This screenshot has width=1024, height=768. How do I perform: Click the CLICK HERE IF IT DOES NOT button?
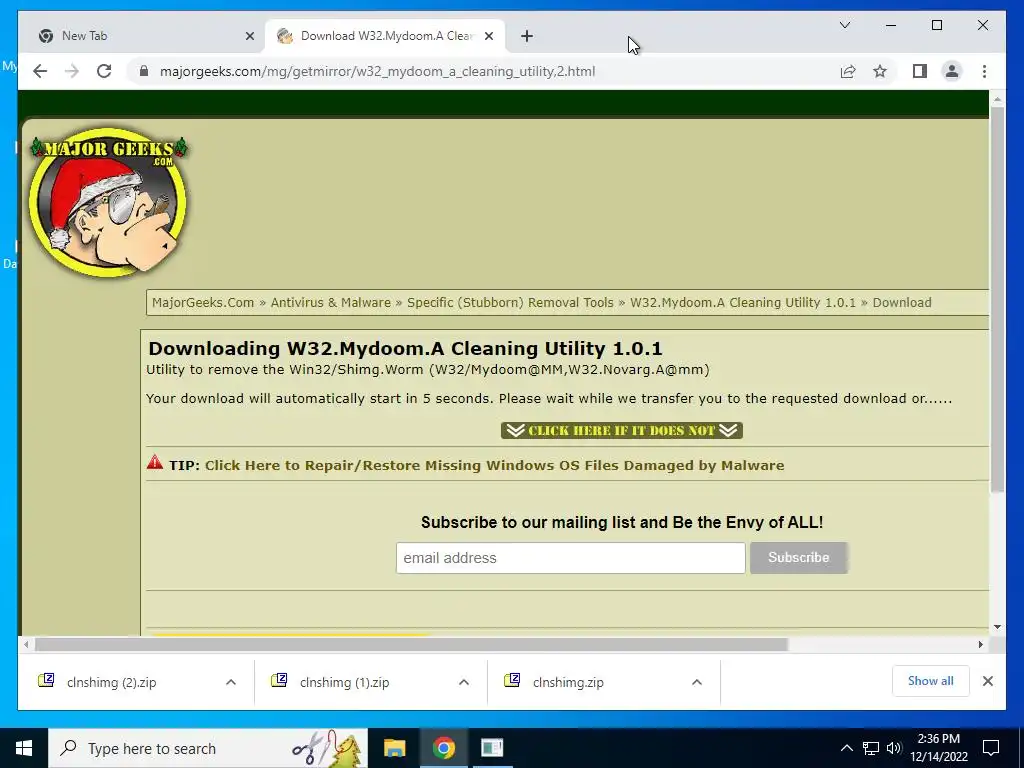point(622,430)
